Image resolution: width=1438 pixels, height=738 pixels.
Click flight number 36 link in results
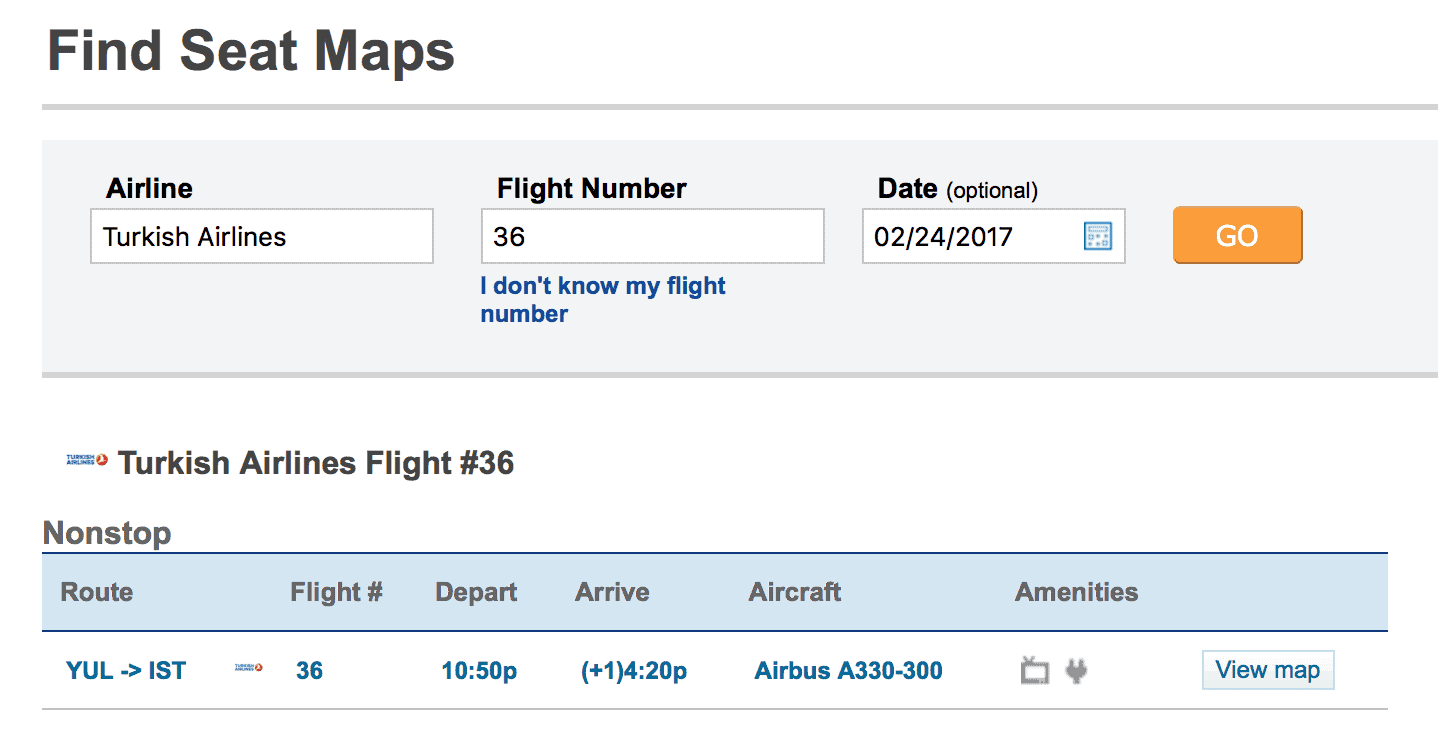(309, 670)
